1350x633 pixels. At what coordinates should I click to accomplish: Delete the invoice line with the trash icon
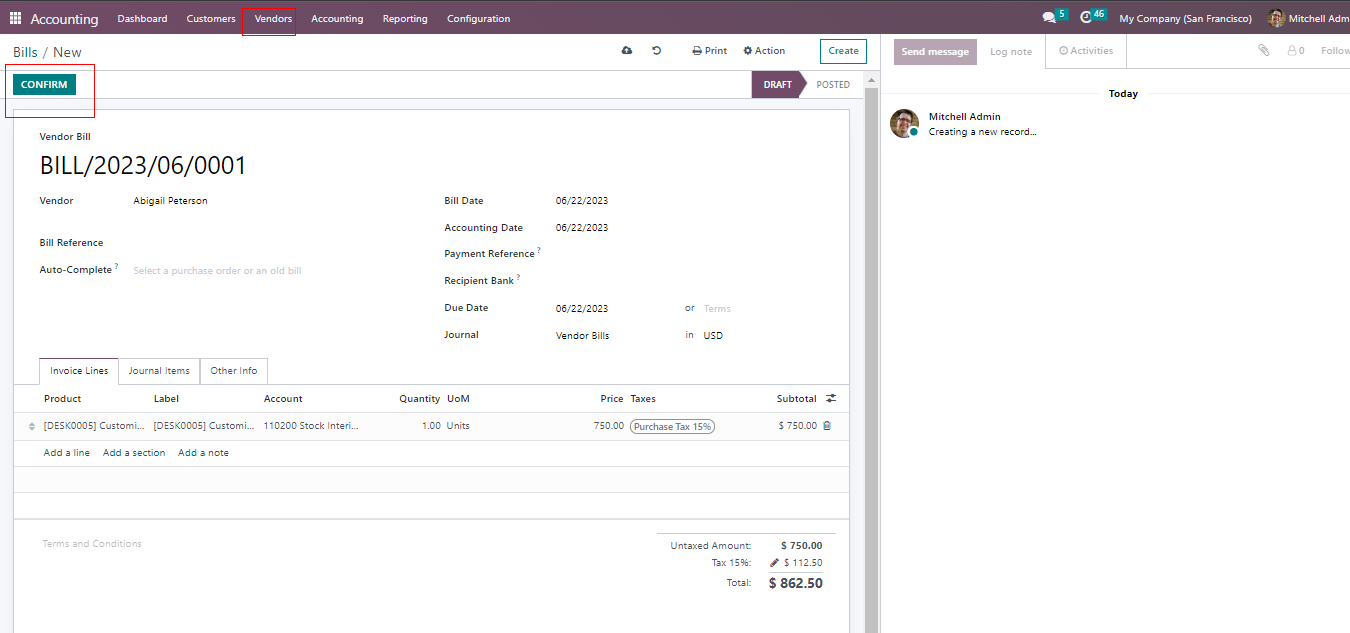click(827, 426)
